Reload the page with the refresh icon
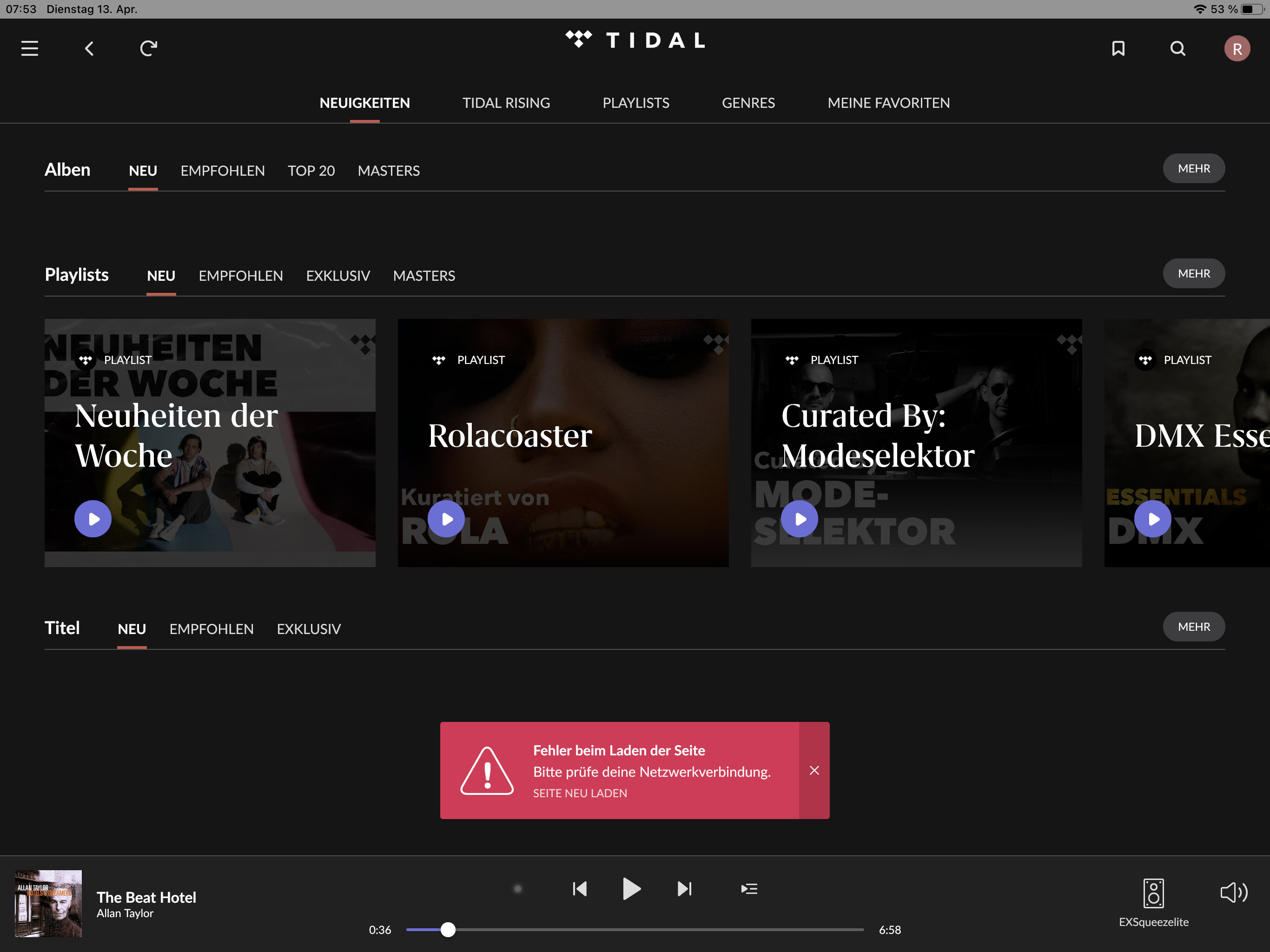Viewport: 1270px width, 952px height. (149, 48)
